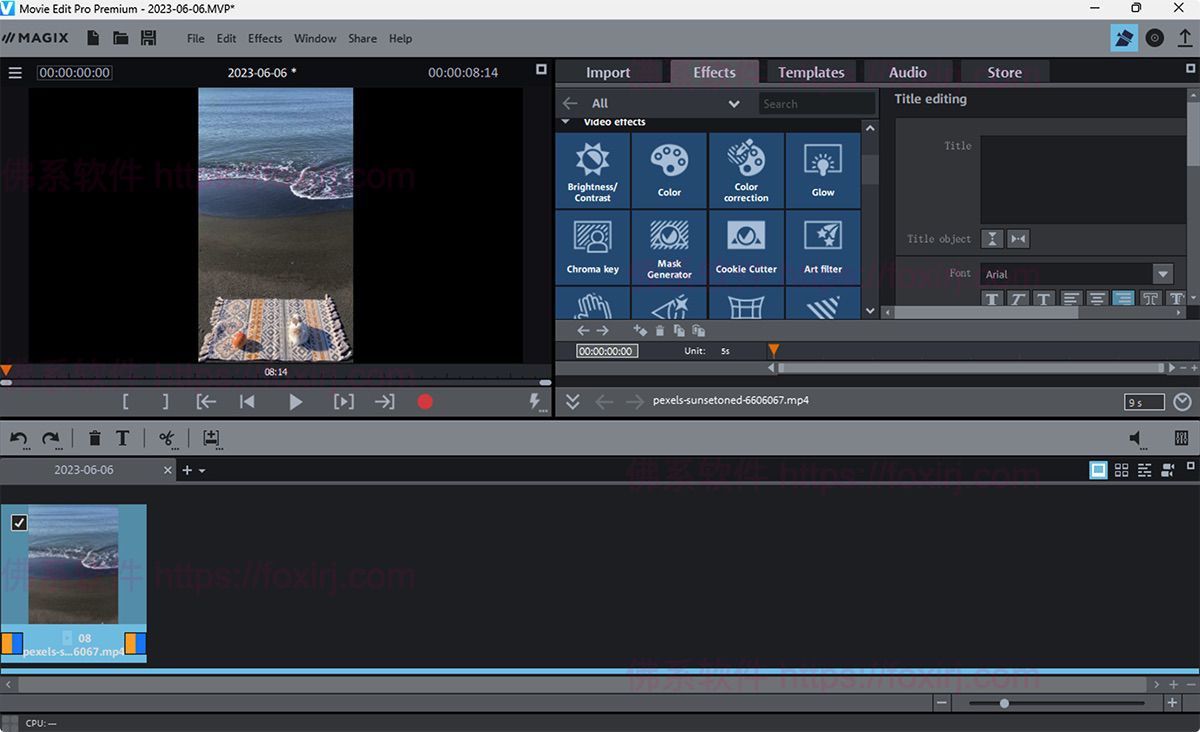Toggle storyboard mode view button
1200x732 pixels.
(x=1098, y=470)
